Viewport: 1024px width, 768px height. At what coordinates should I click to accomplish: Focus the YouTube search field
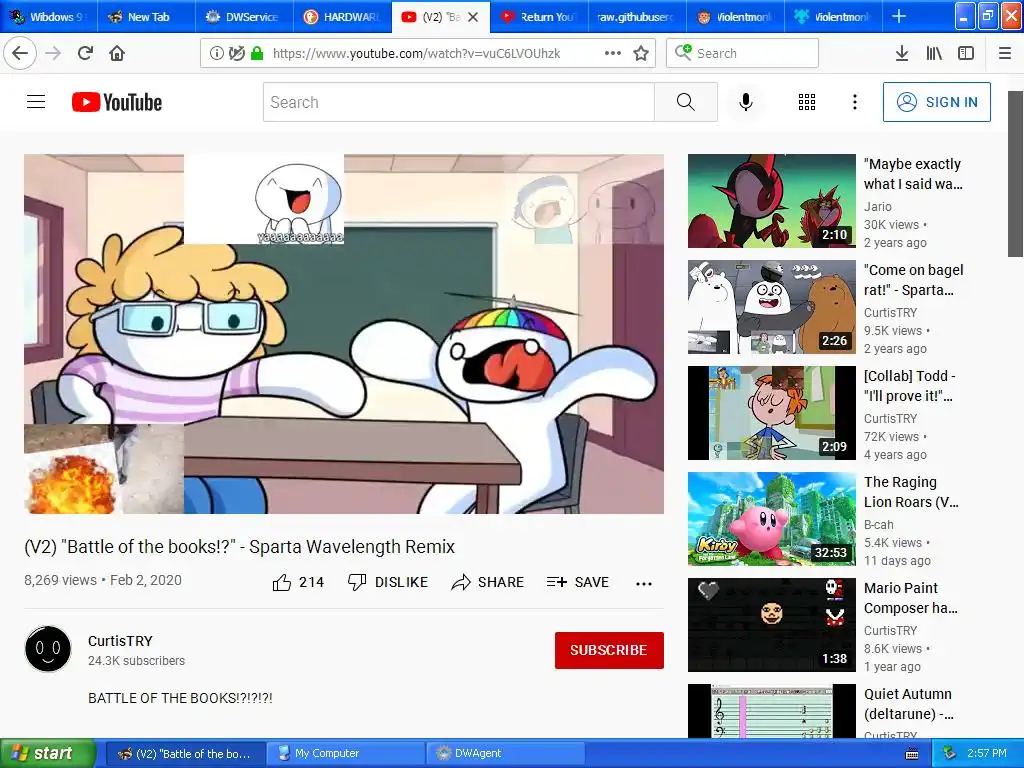click(x=458, y=102)
